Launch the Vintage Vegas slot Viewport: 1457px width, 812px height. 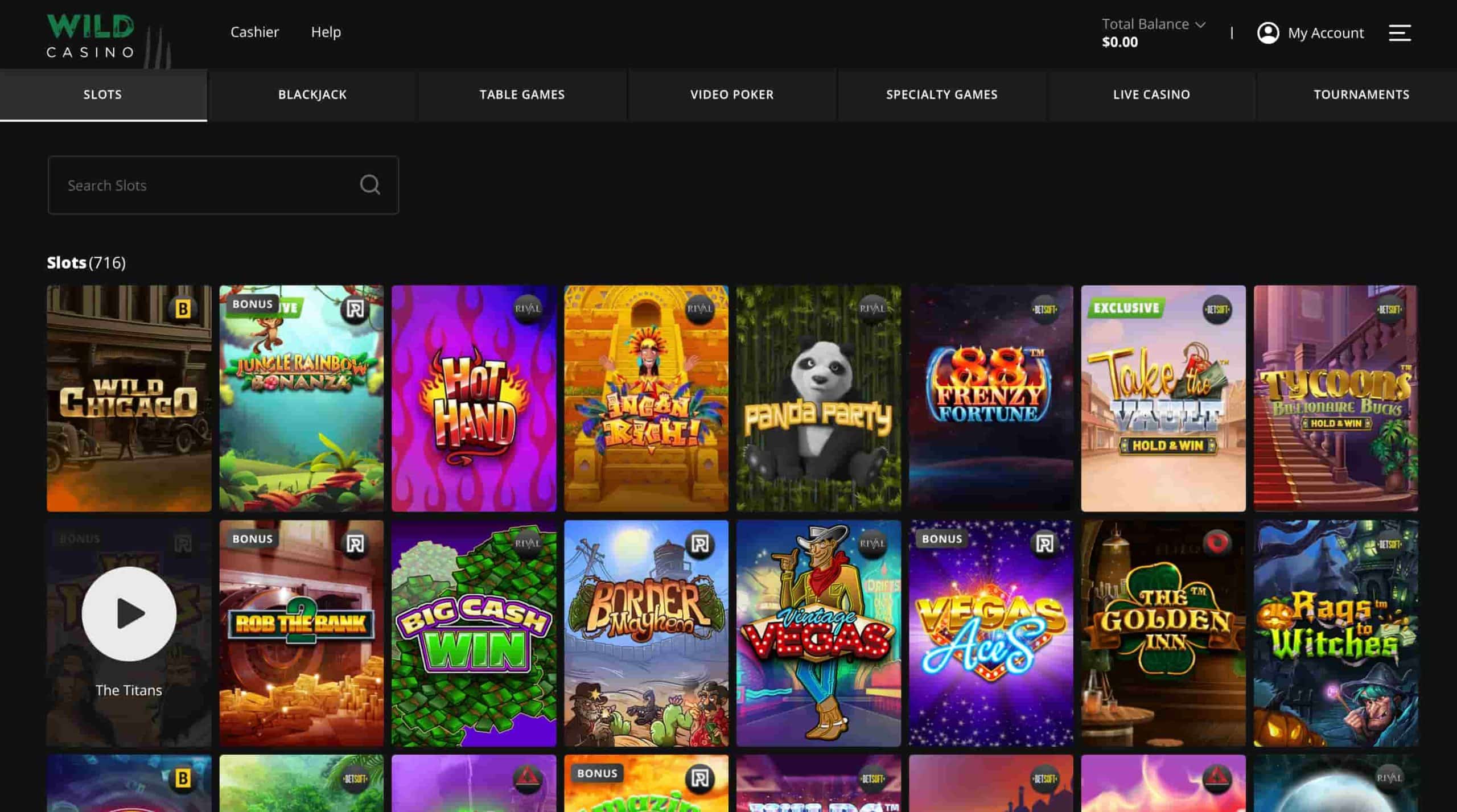819,633
